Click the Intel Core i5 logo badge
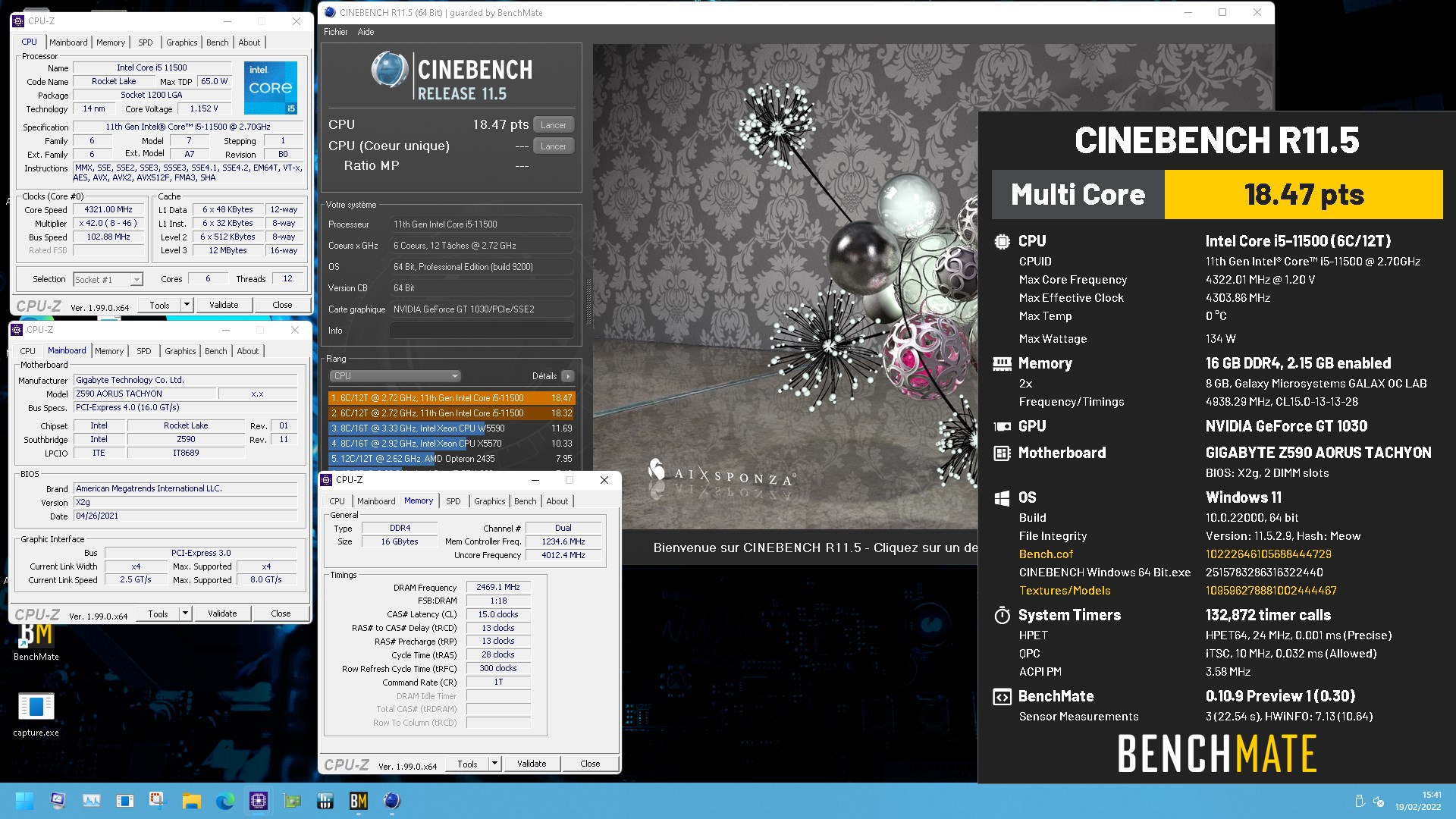 [271, 88]
